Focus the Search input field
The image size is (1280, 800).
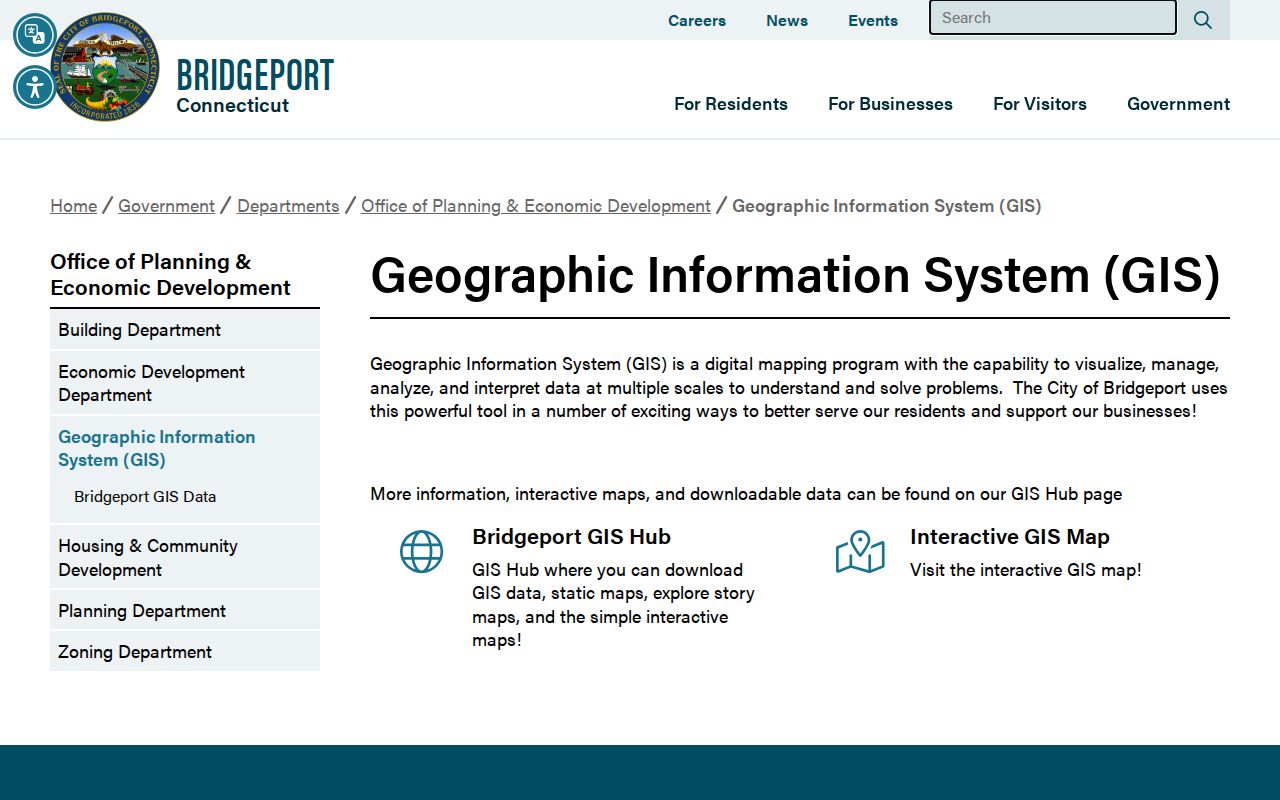pos(1053,18)
